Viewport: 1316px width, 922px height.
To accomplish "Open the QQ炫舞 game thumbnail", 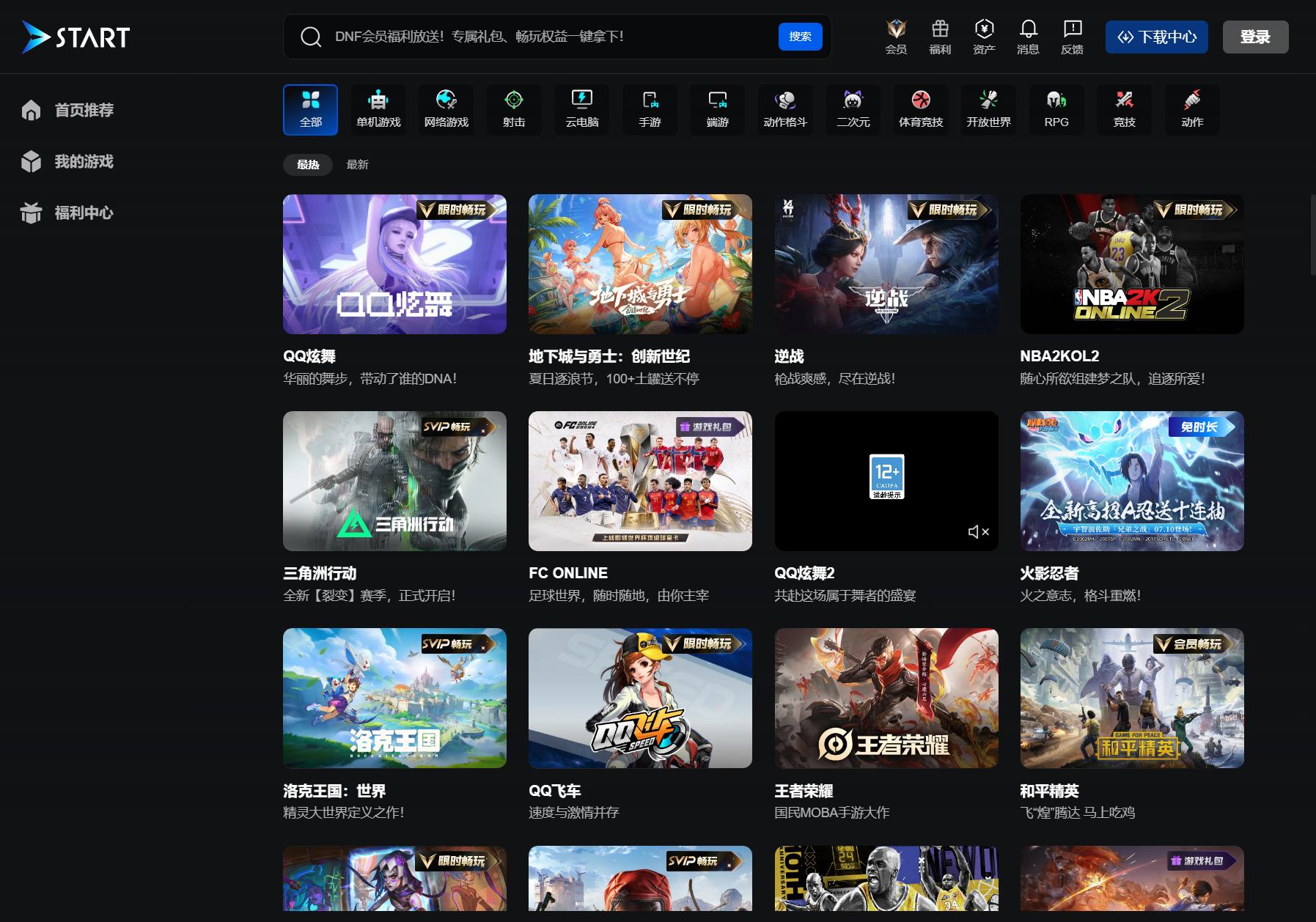I will (x=394, y=264).
